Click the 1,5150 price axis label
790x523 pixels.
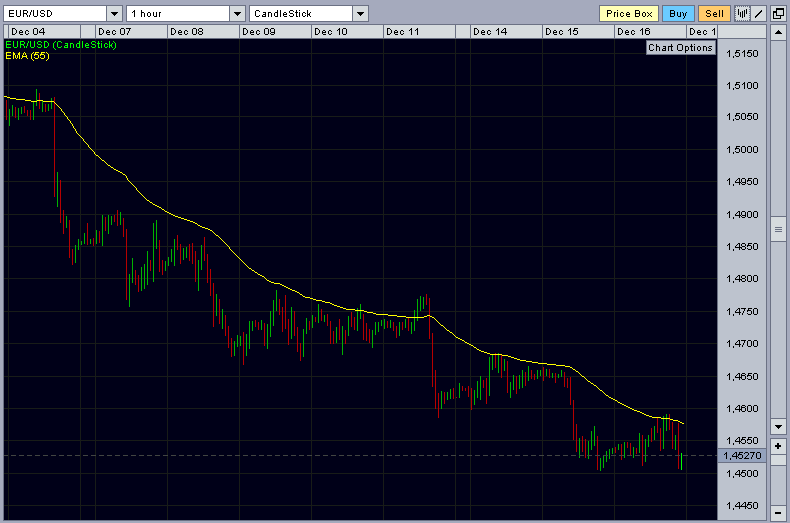pyautogui.click(x=742, y=54)
